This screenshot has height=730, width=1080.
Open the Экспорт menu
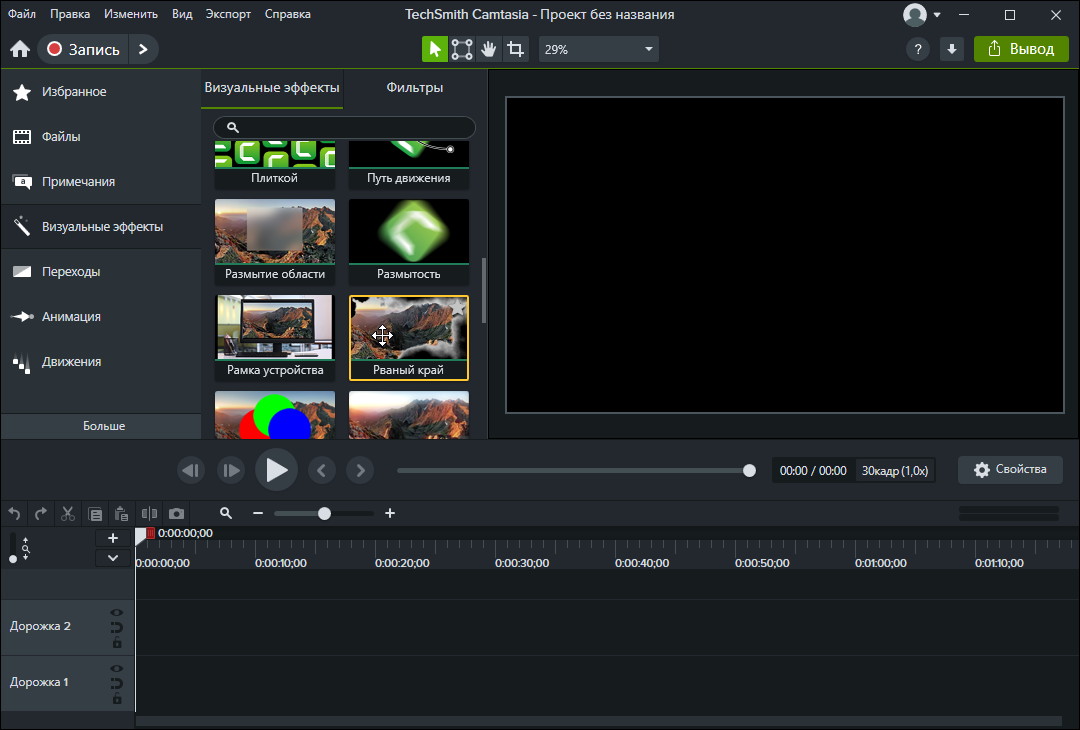click(x=228, y=14)
